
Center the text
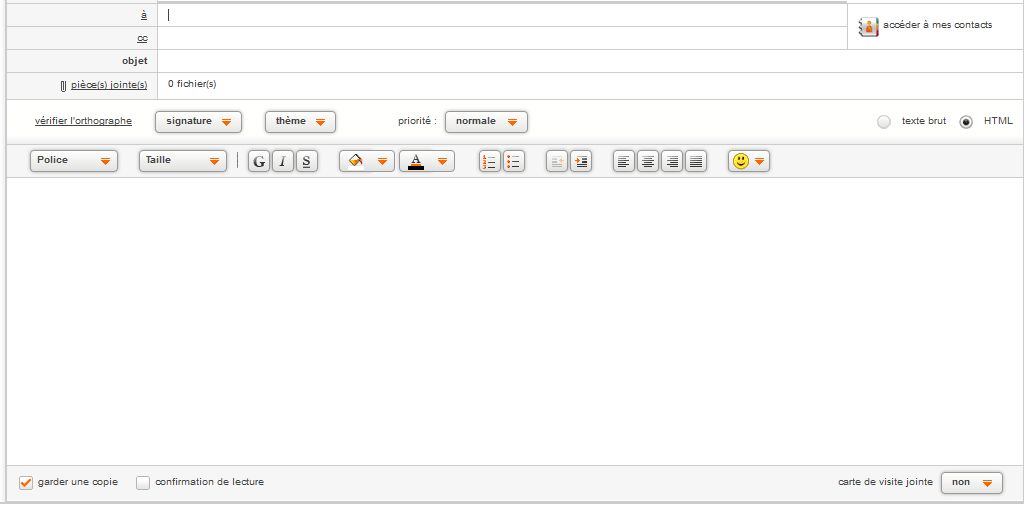(x=648, y=161)
